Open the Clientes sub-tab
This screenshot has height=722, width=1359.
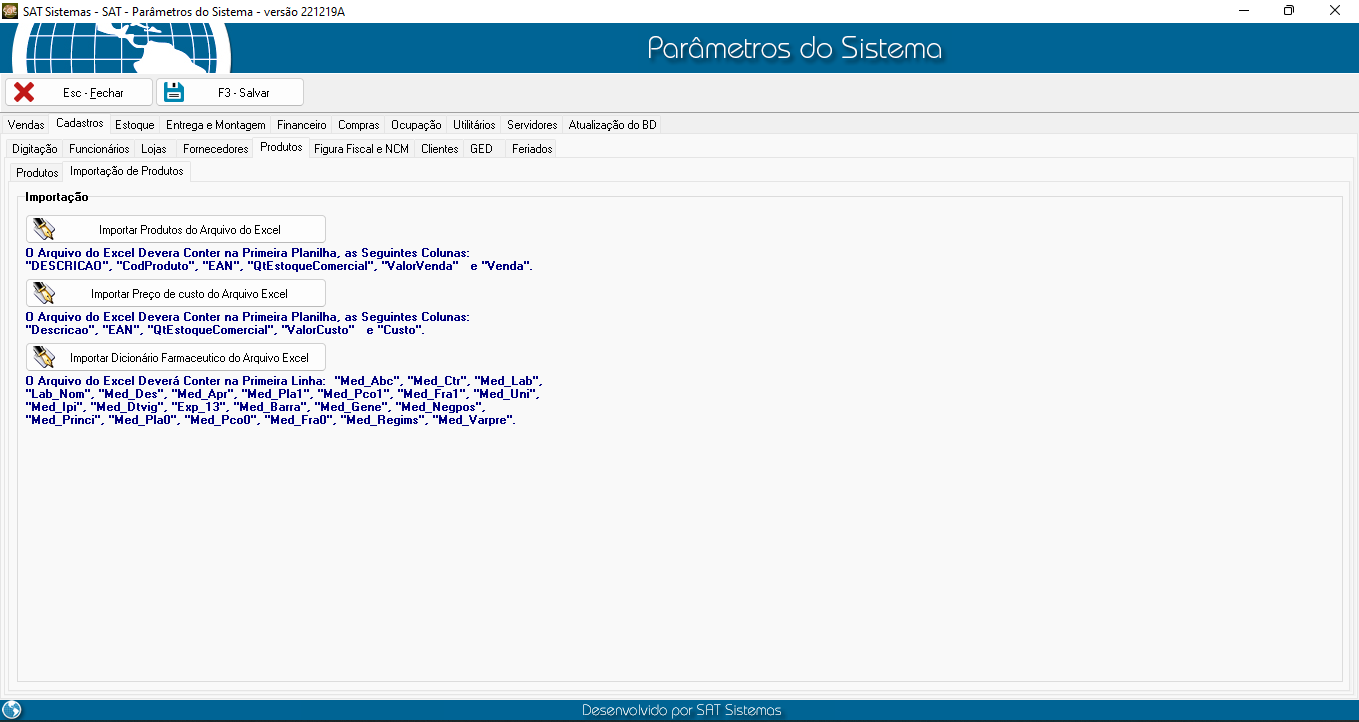439,149
